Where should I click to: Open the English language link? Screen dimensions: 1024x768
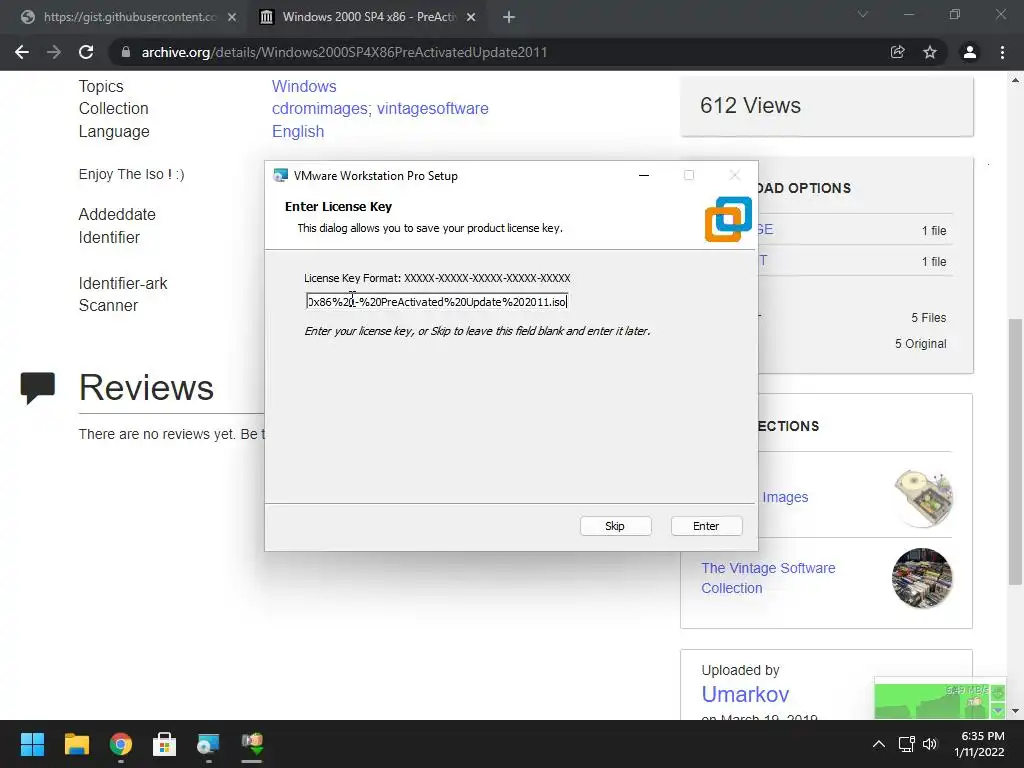[298, 131]
